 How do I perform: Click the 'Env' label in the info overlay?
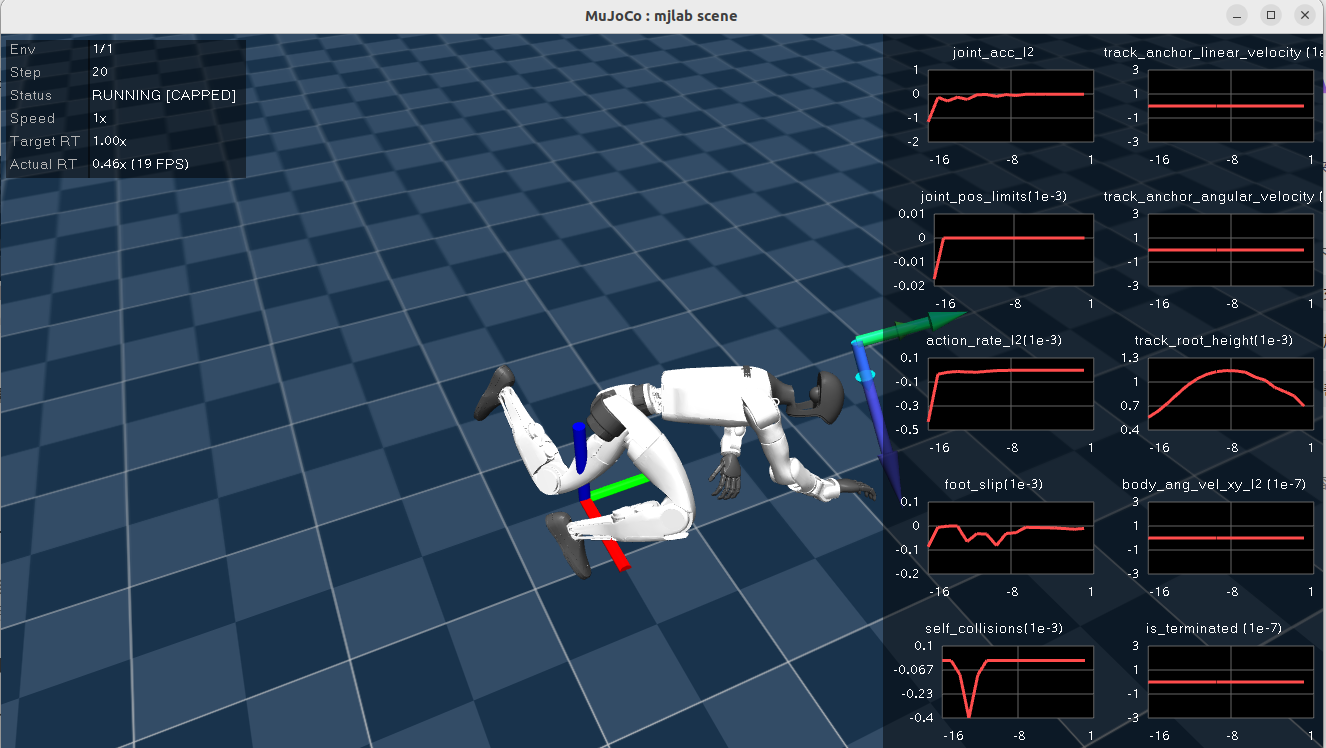22,48
